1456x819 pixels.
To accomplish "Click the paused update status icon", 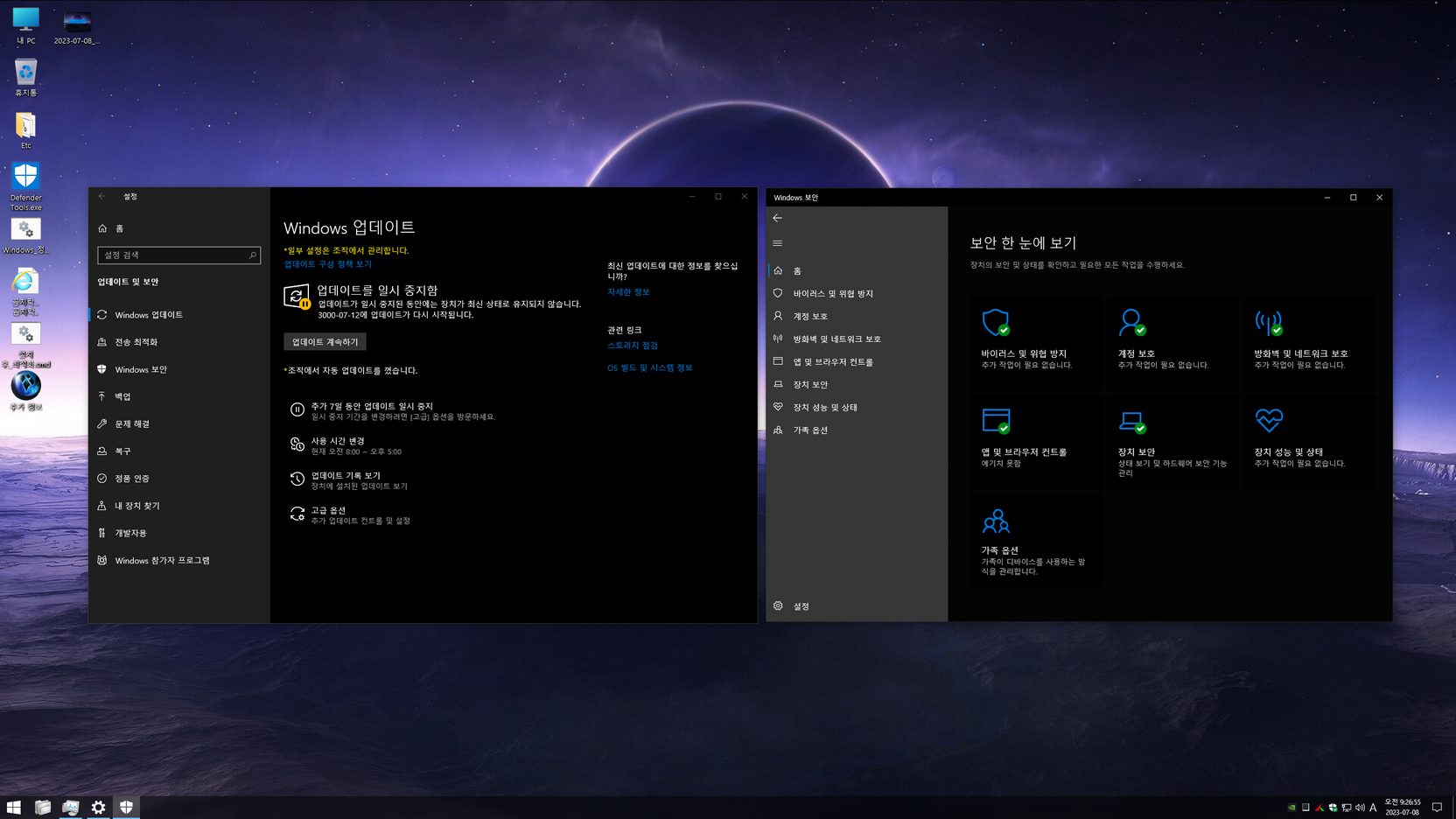I will click(x=297, y=297).
